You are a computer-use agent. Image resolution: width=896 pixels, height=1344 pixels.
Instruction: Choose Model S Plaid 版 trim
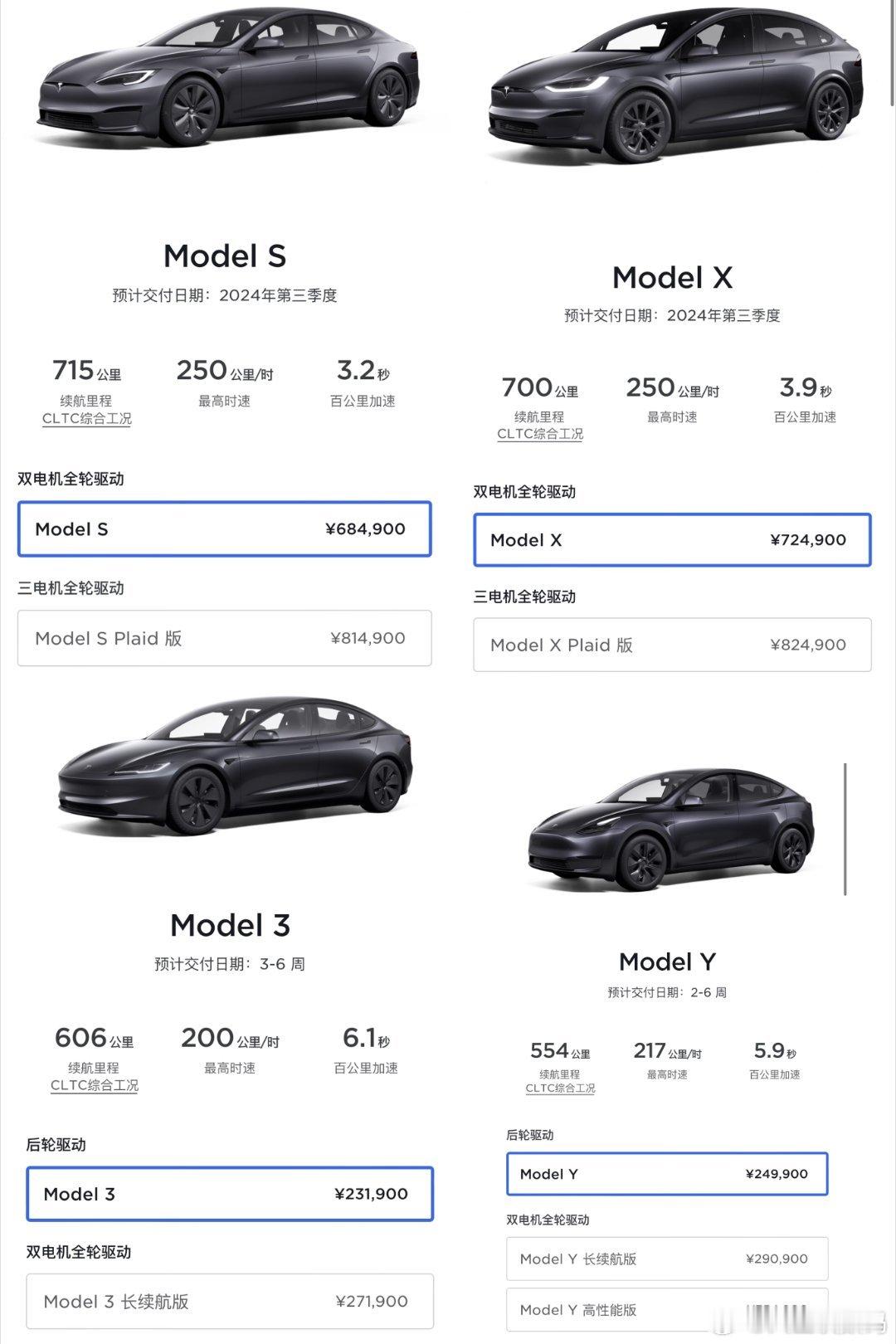tap(225, 638)
